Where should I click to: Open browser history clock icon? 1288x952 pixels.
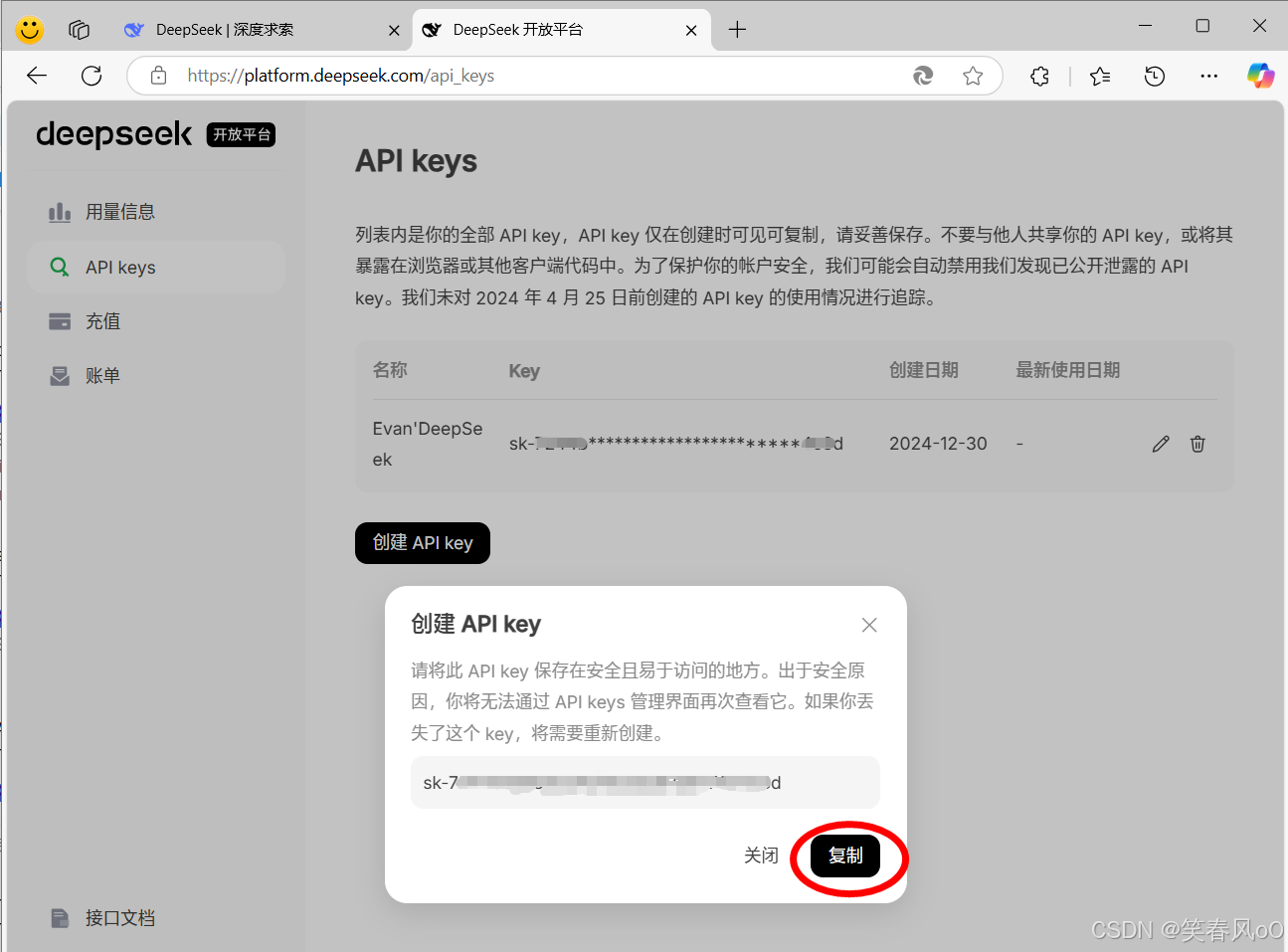(1155, 76)
